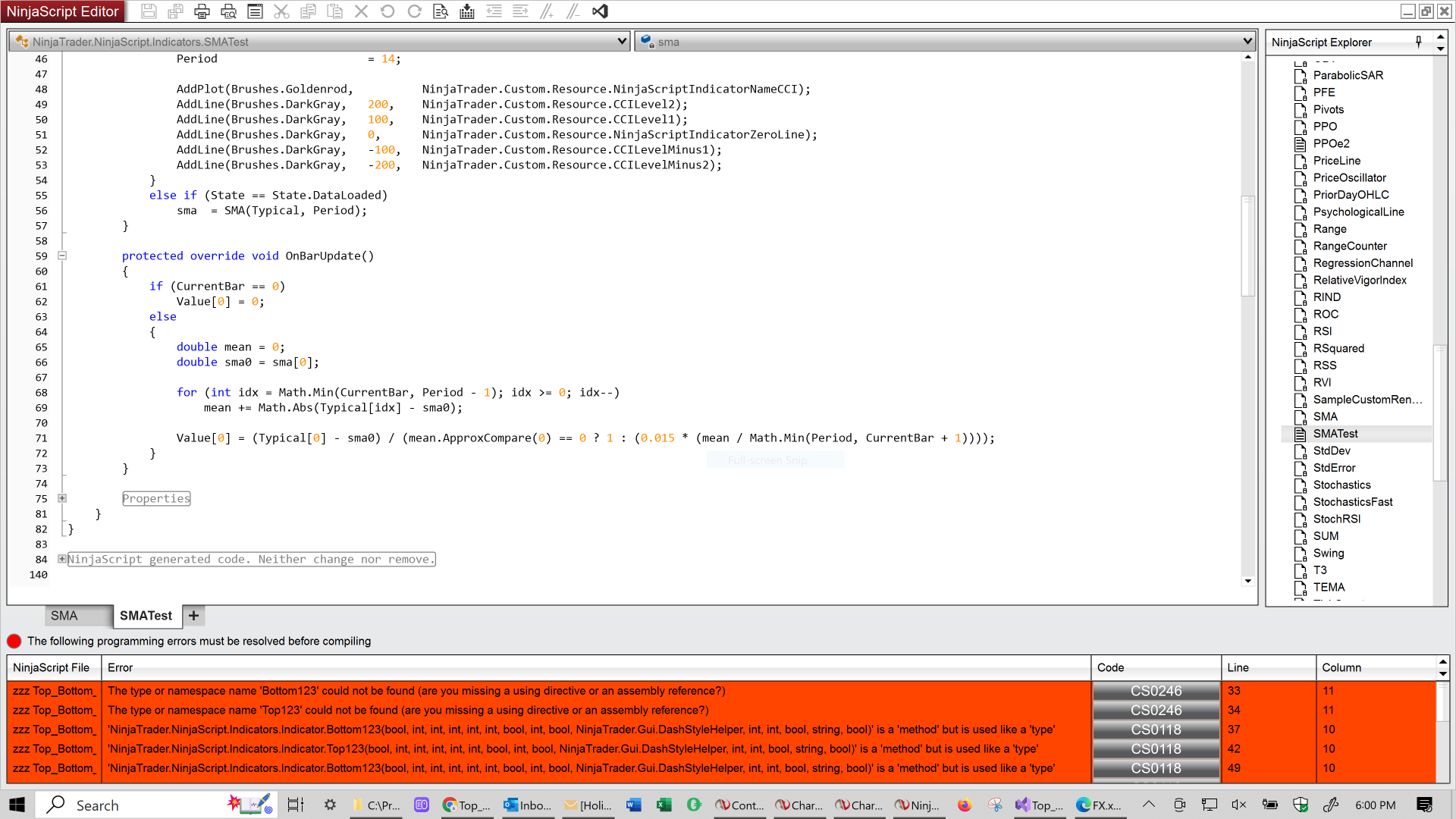The image size is (1456, 819).
Task: Expand the collapsed Properties region
Action: [62, 498]
